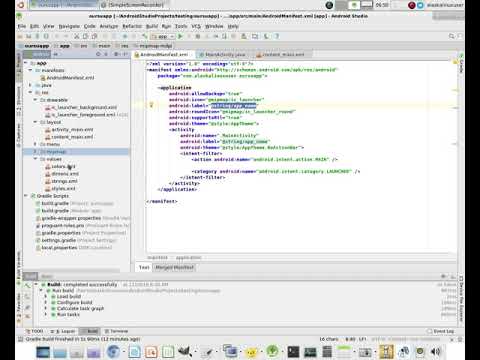Switch to the MainActivity.java tab

click(225, 54)
